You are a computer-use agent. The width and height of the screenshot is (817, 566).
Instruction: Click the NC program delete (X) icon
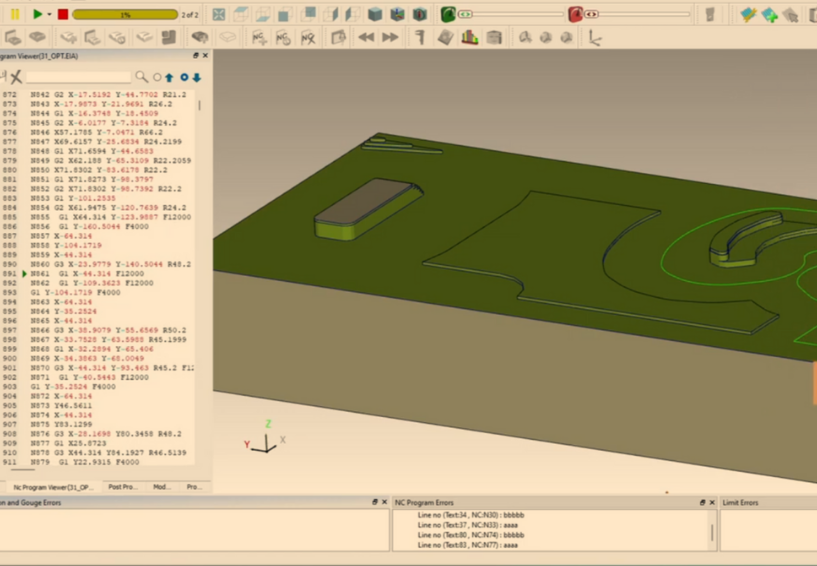coord(308,38)
